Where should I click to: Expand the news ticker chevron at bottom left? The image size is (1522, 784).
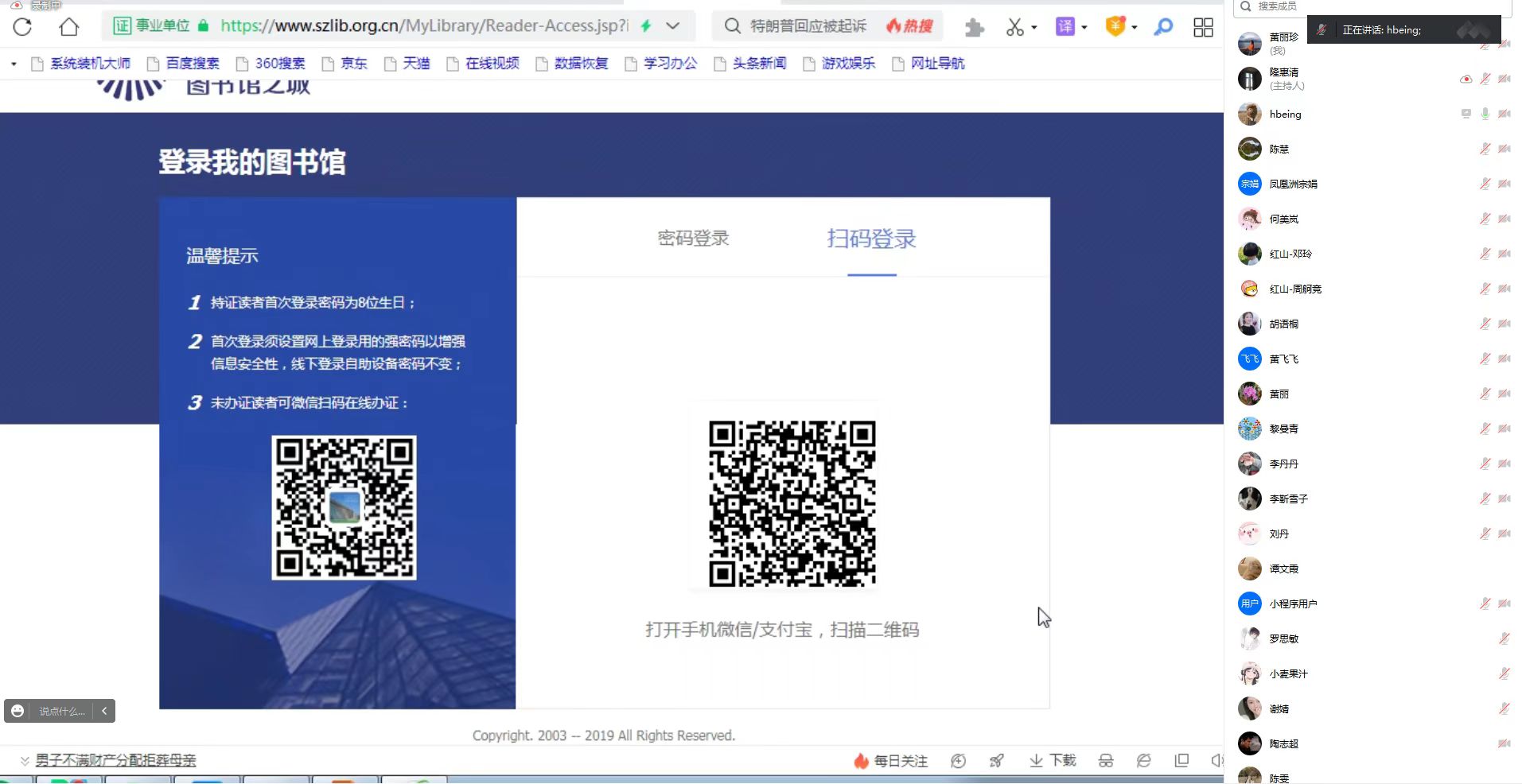[25, 761]
